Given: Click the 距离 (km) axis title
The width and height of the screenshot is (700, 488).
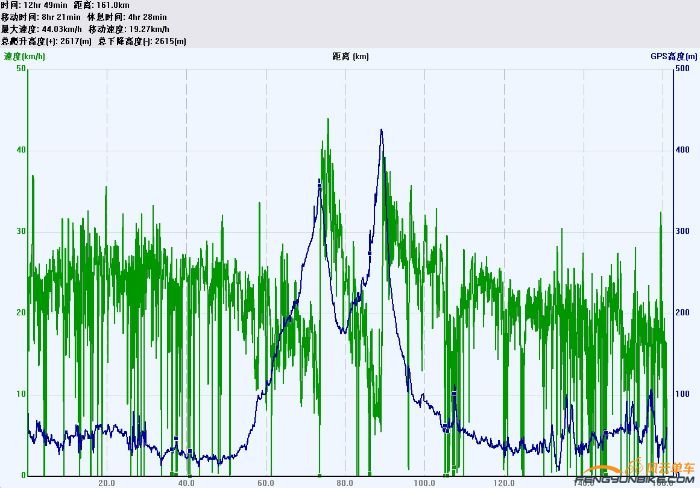Looking at the screenshot, I should pyautogui.click(x=350, y=57).
